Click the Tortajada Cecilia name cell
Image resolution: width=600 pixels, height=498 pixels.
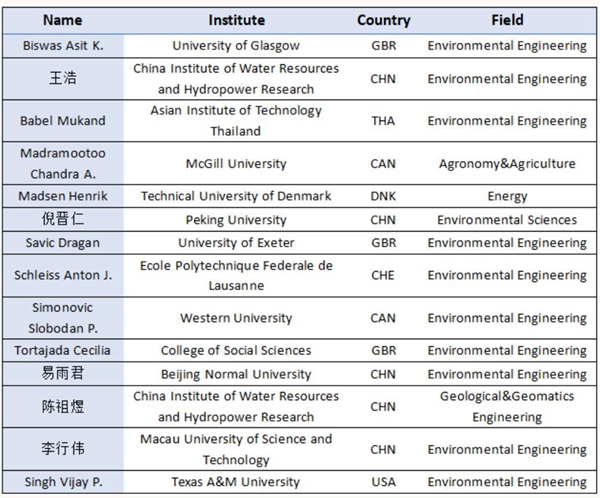click(x=63, y=350)
